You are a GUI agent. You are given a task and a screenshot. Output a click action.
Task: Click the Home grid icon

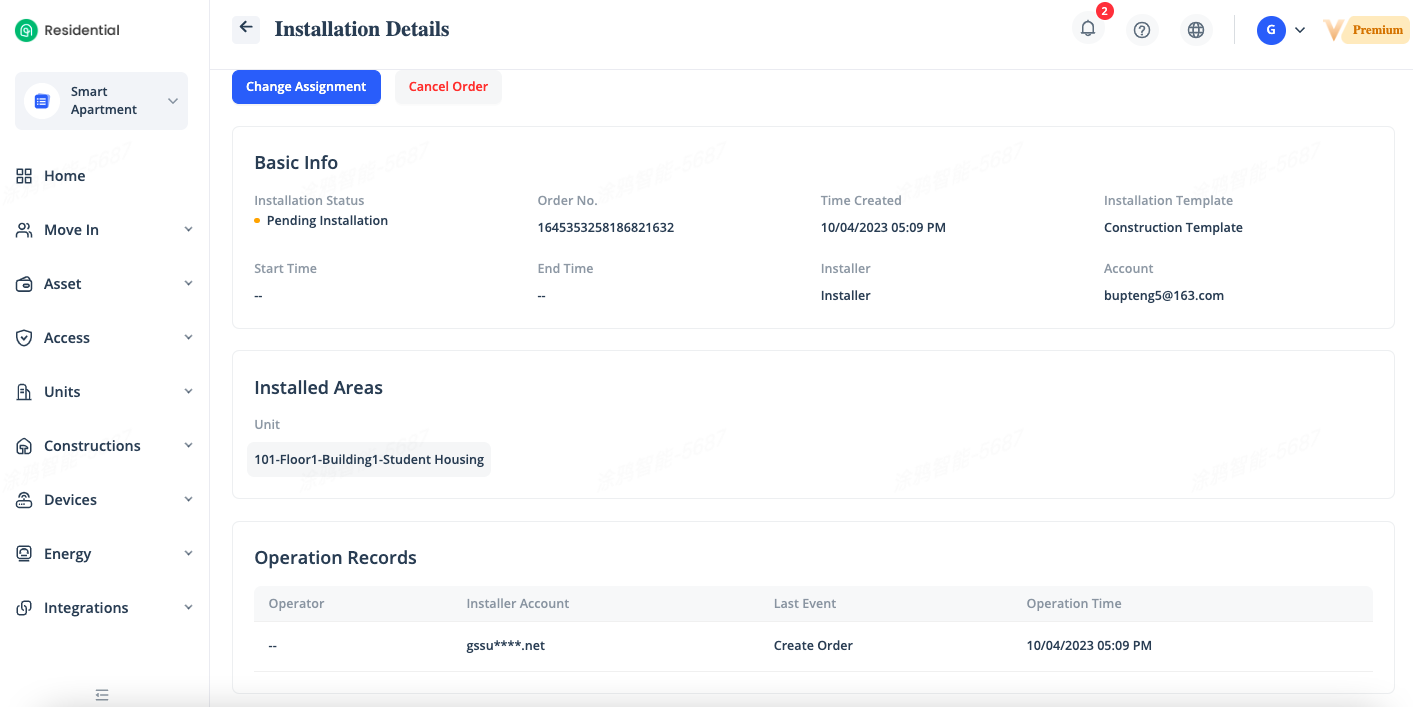tap(25, 176)
